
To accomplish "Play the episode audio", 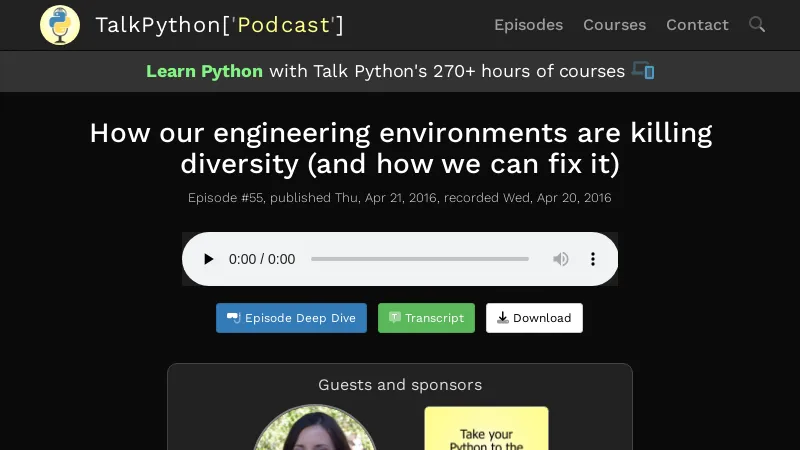I will click(x=208, y=259).
